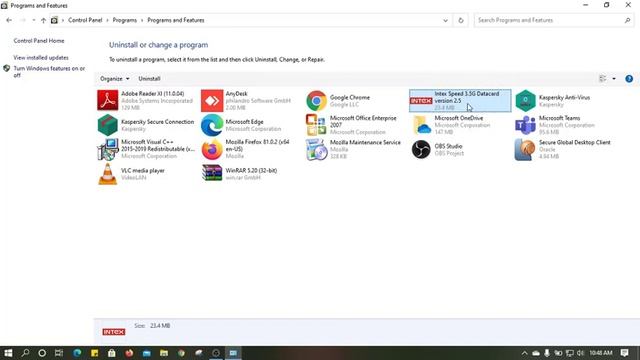The width and height of the screenshot is (640, 360).
Task: Open Windows taskbar search
Action: [x=25, y=353]
